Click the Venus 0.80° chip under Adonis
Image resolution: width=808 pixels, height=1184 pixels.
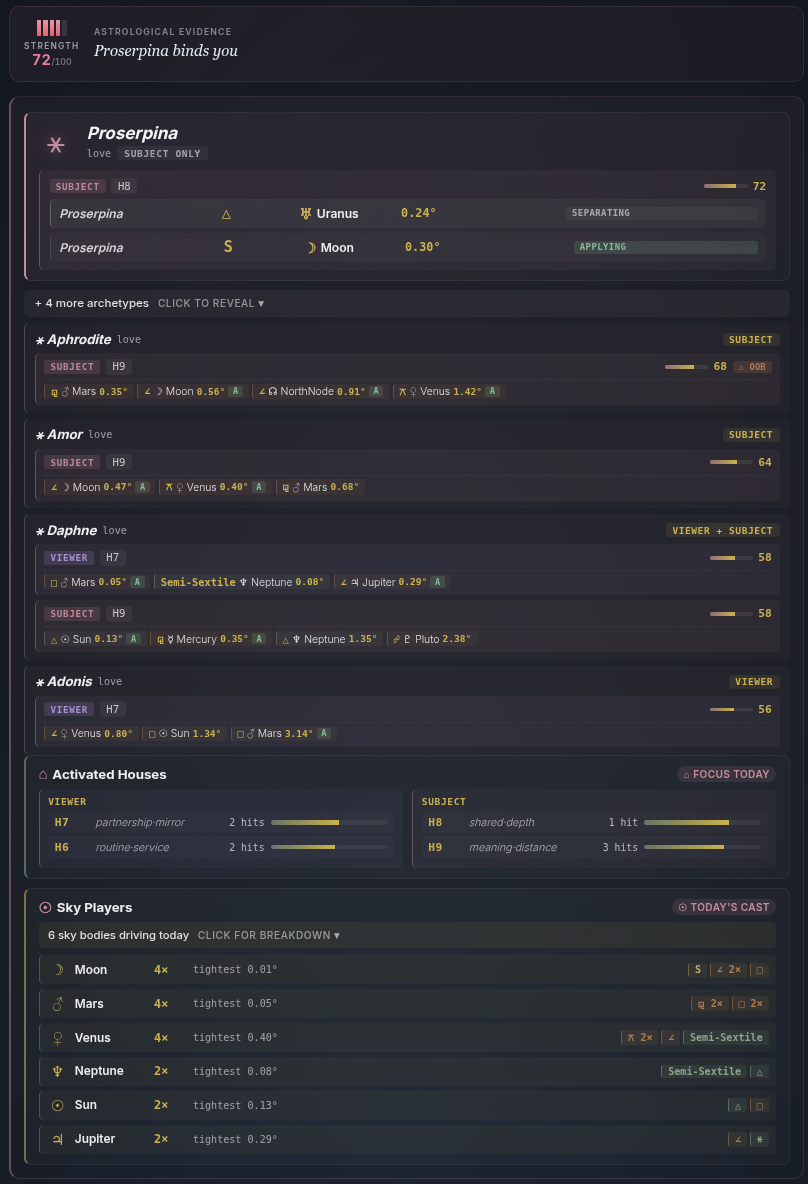tap(91, 733)
